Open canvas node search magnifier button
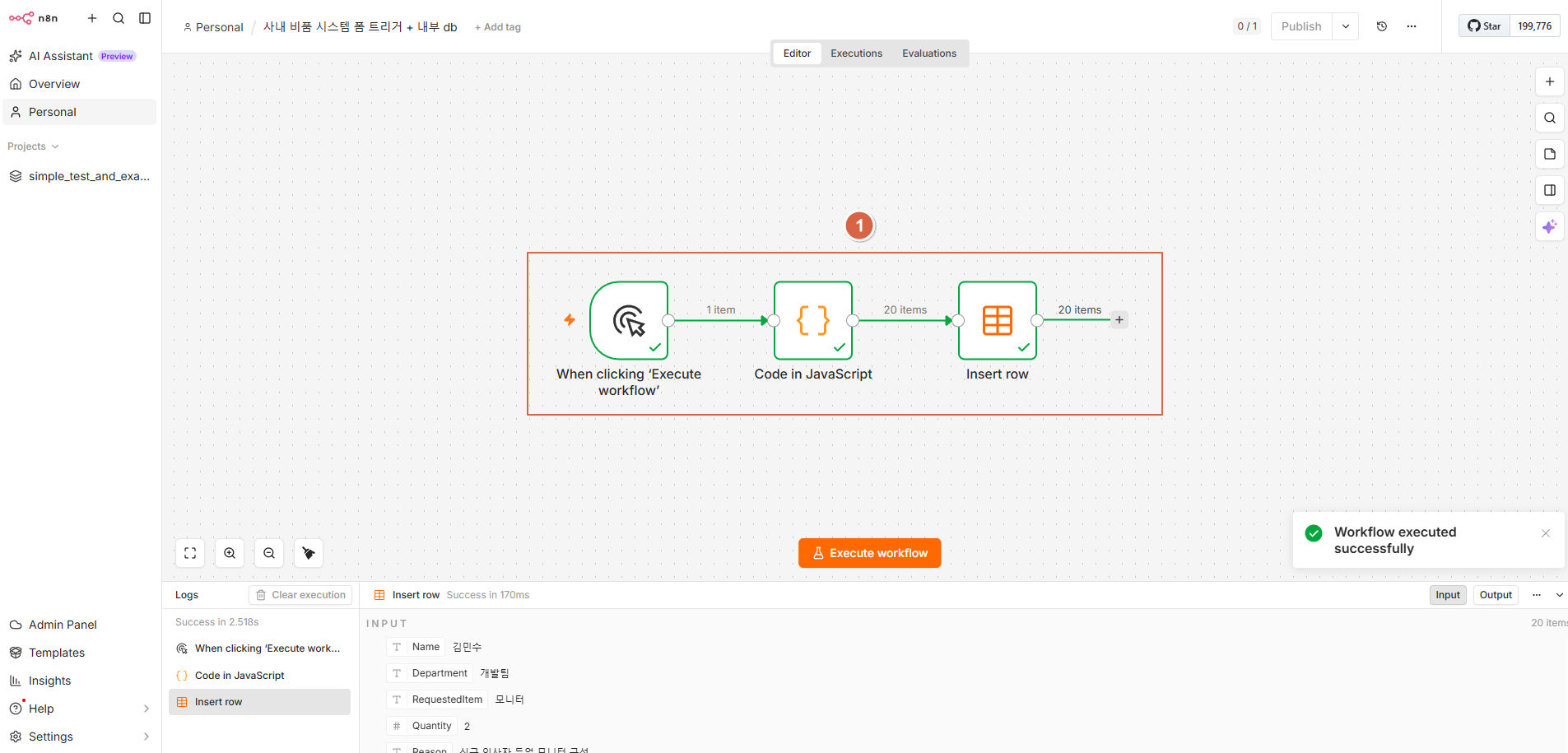This screenshot has height=753, width=1568. [x=1550, y=118]
